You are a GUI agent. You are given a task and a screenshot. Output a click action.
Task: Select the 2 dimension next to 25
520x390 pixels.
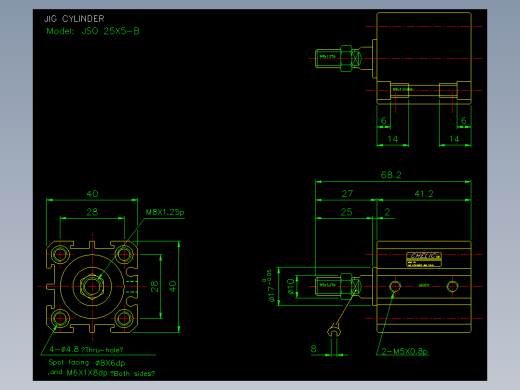point(387,212)
